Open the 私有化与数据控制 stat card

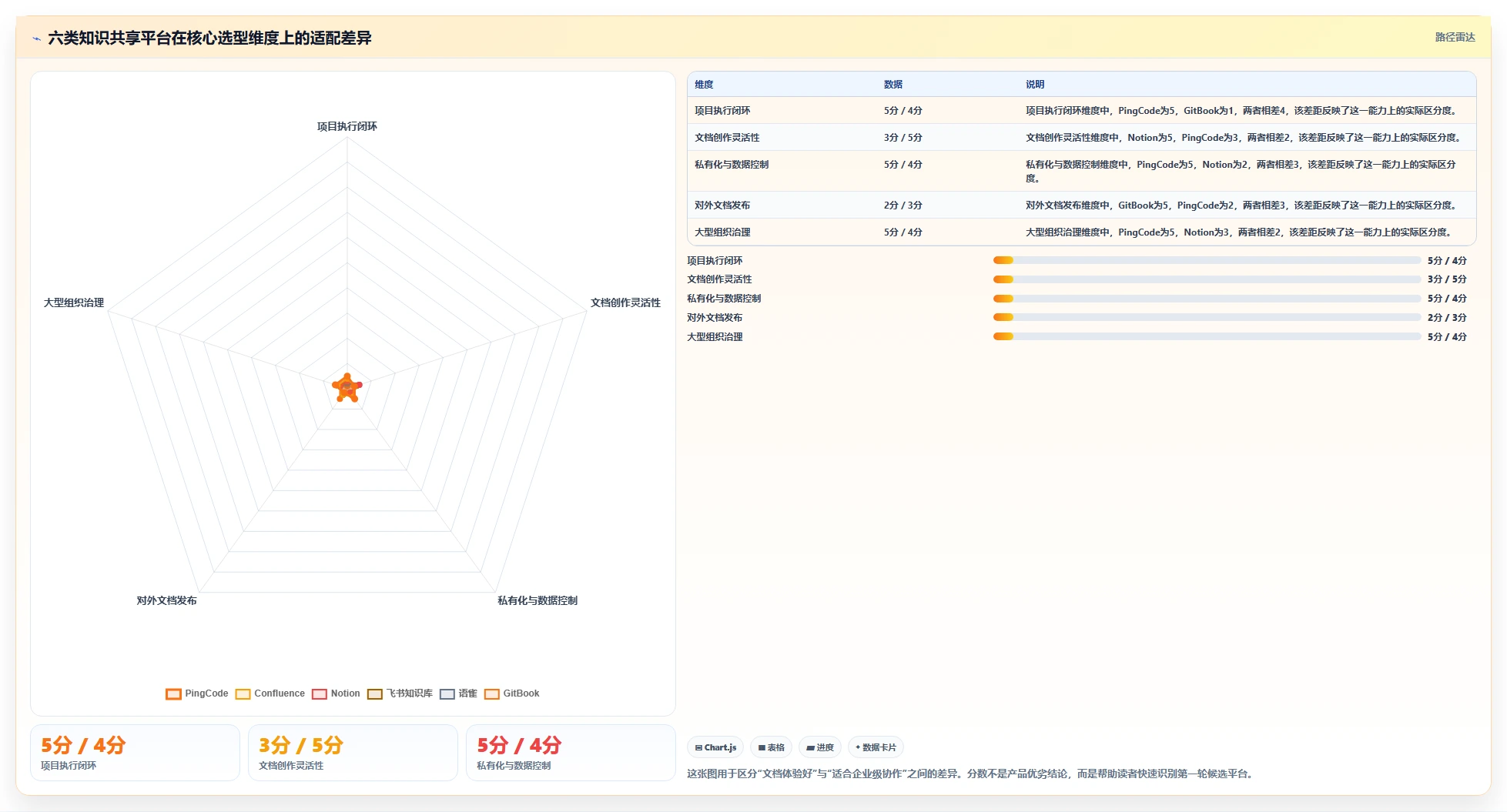pyautogui.click(x=571, y=753)
